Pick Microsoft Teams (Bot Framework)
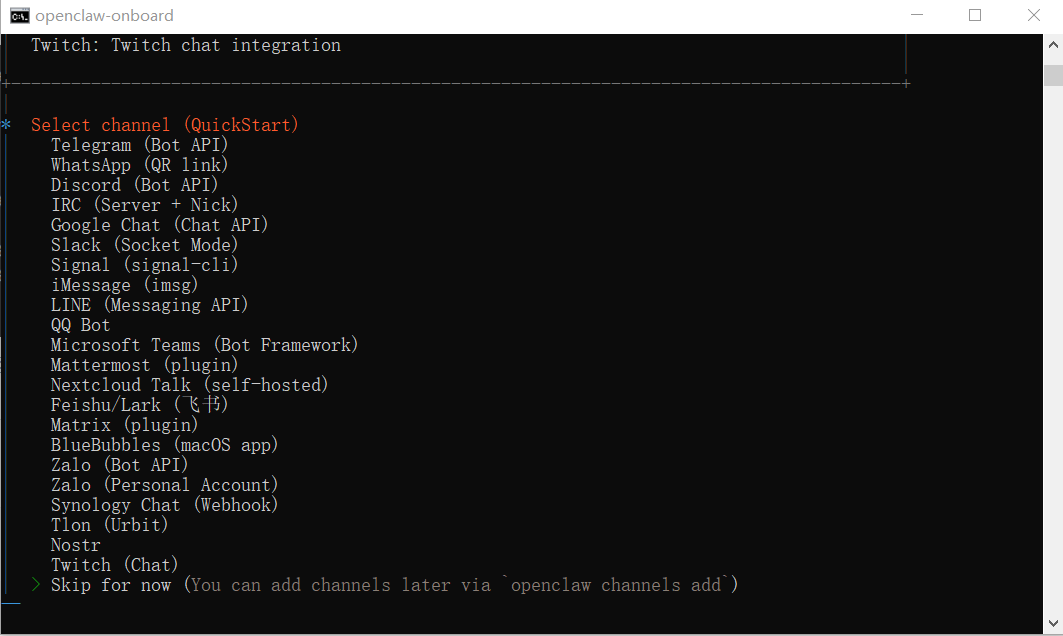1063x636 pixels. 205,345
